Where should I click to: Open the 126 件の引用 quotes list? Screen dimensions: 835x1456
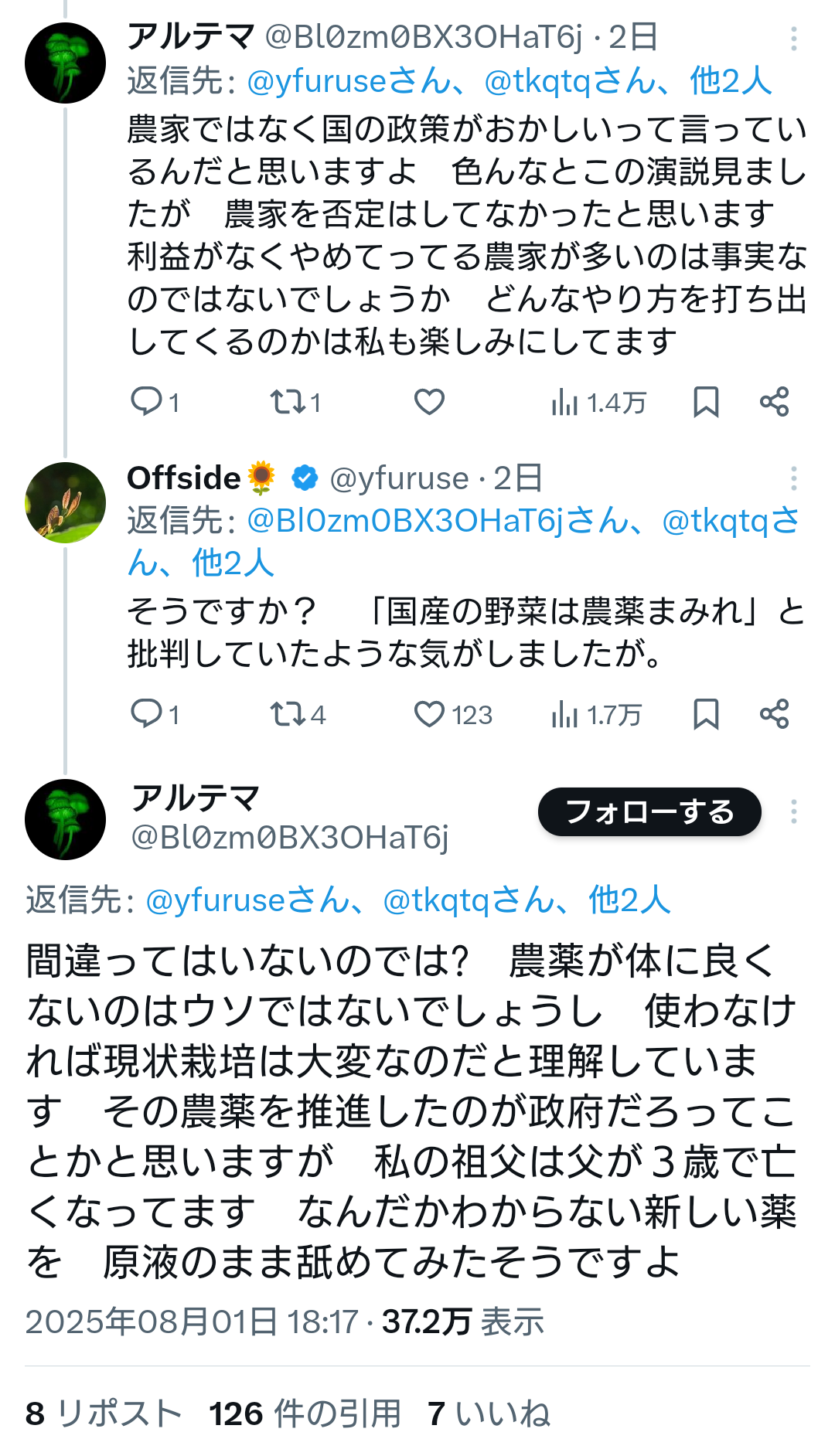coord(305,1413)
